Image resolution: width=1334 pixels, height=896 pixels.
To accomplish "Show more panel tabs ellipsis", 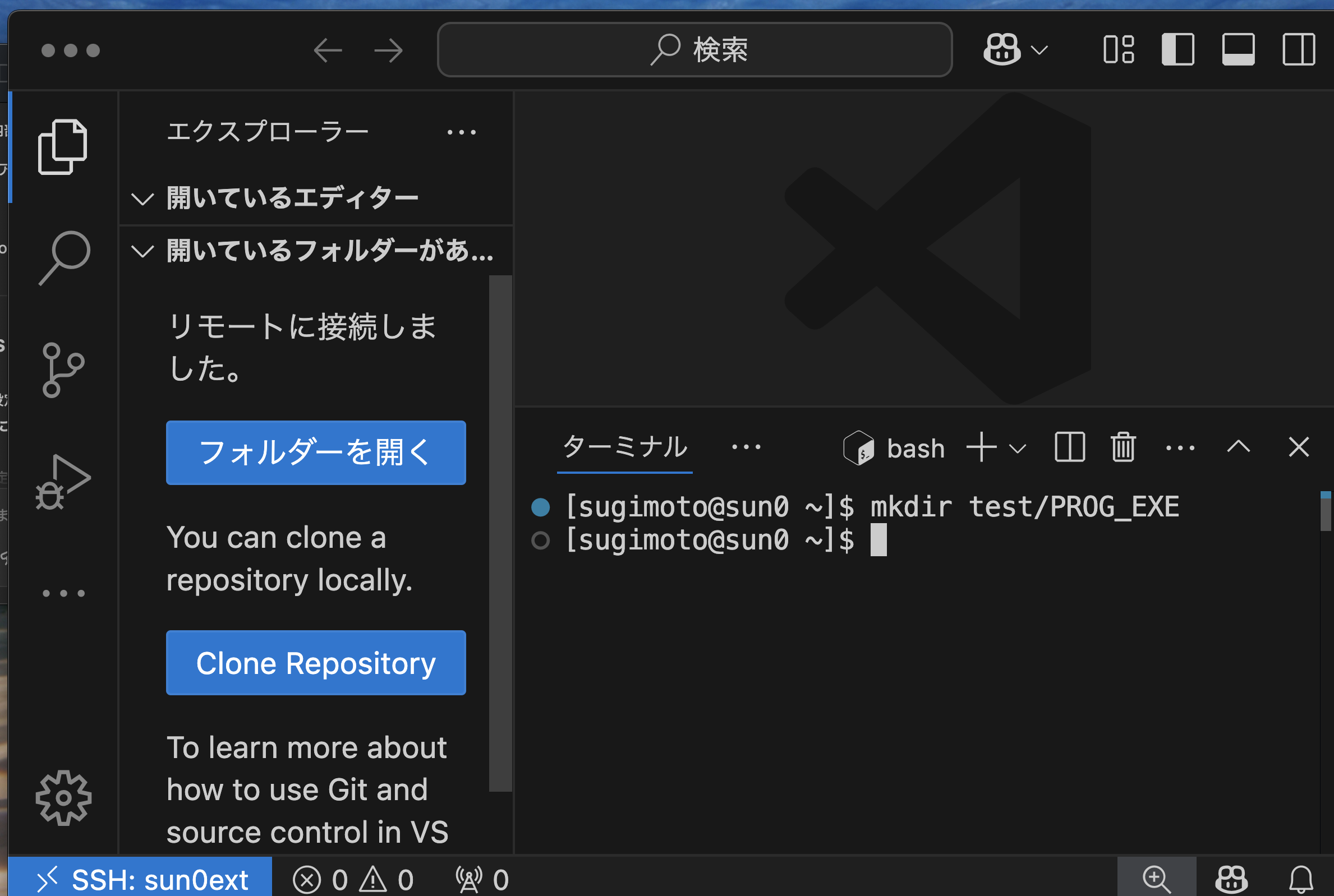I will tap(747, 447).
